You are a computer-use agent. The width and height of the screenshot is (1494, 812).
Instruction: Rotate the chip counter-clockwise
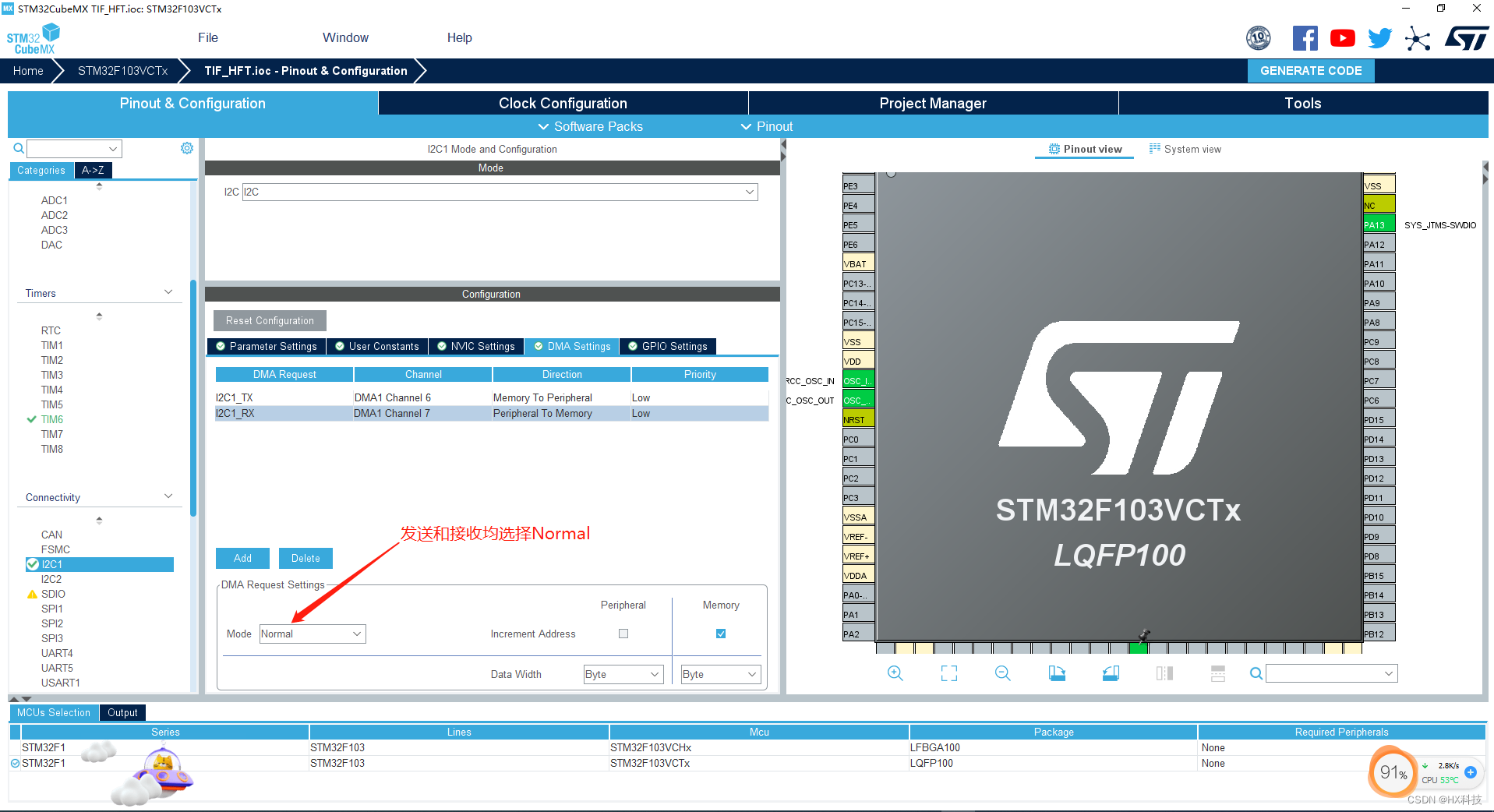[x=1111, y=673]
